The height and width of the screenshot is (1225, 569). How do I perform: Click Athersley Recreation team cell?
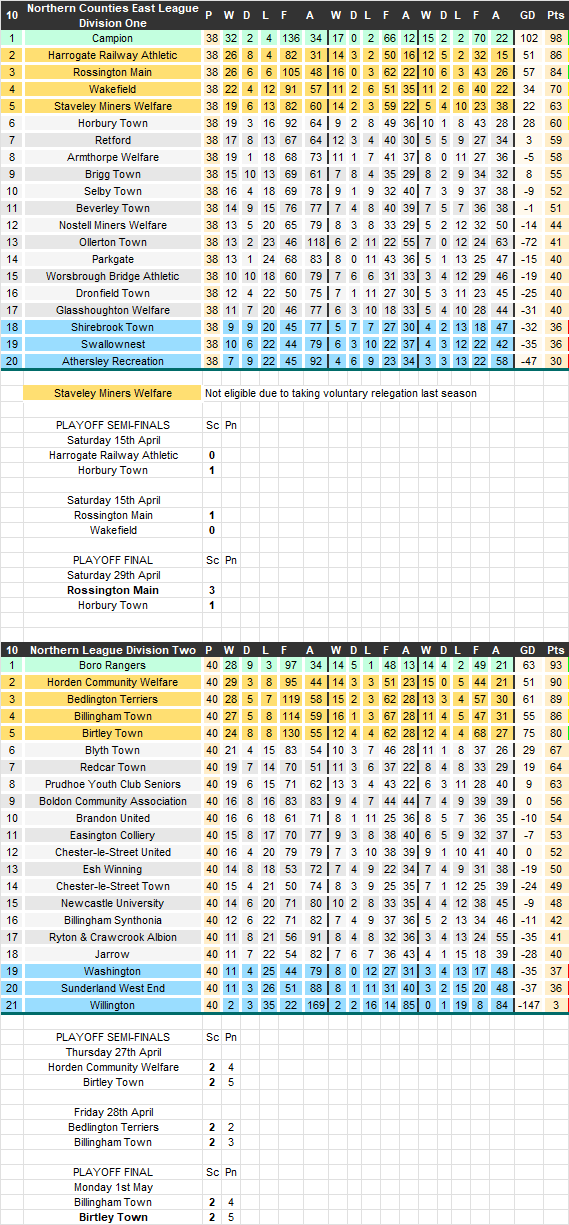112,361
